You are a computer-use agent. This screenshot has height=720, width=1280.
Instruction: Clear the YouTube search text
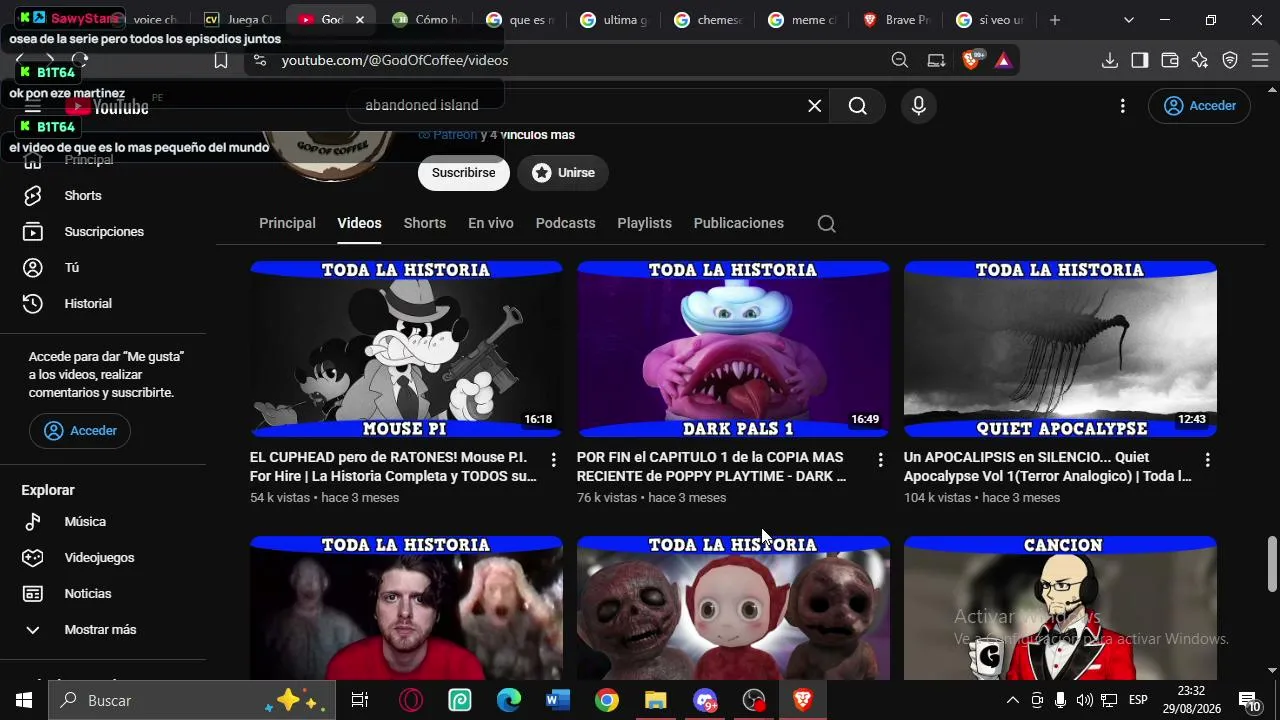815,106
